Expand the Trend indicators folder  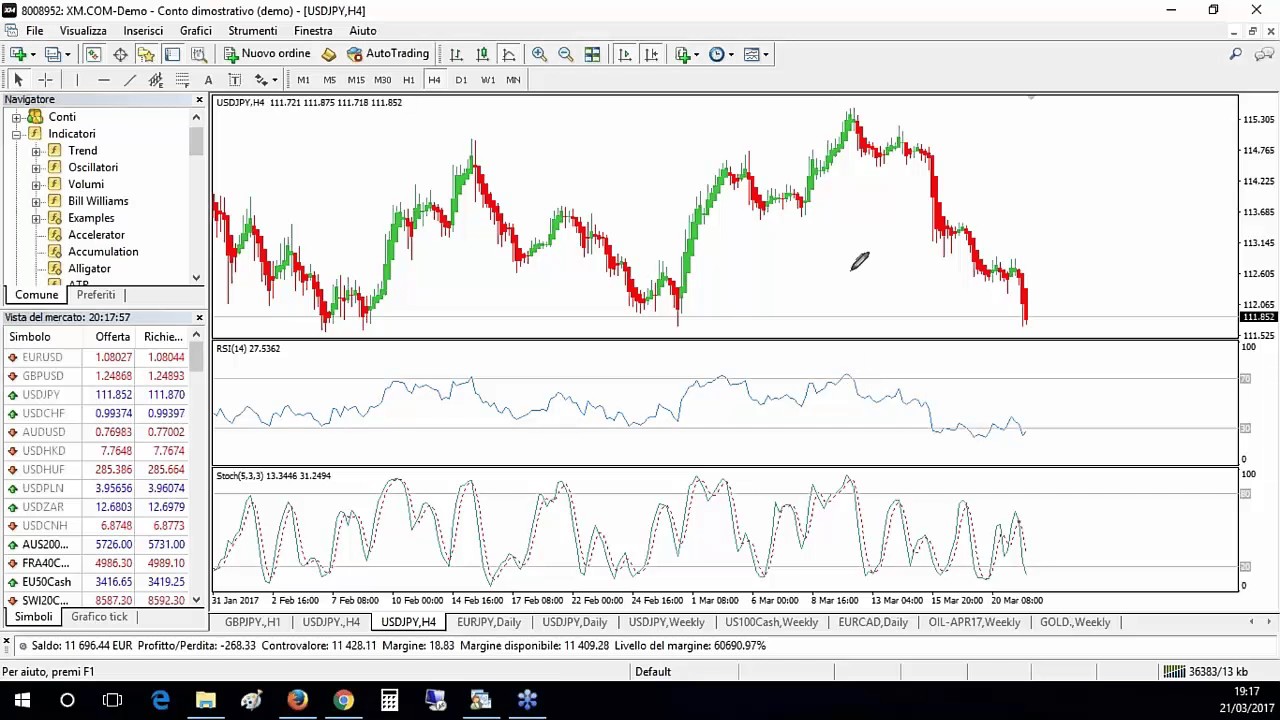[x=36, y=151]
